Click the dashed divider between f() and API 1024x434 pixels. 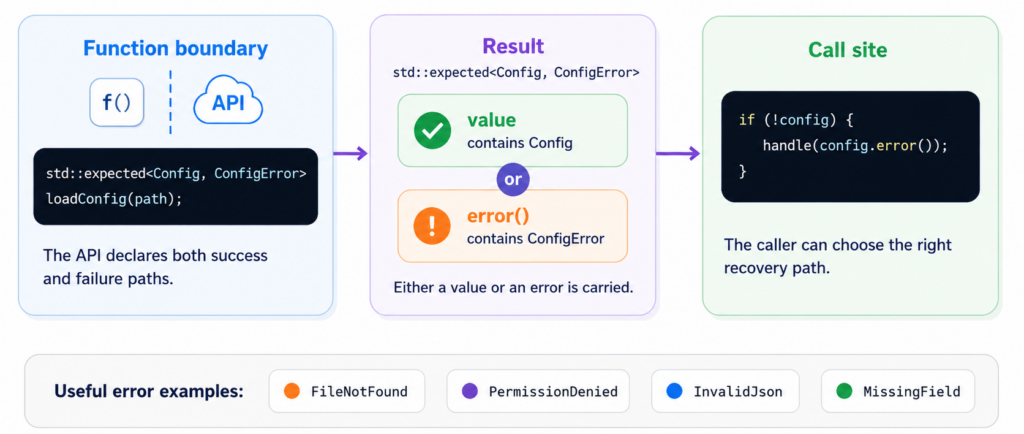click(x=170, y=101)
